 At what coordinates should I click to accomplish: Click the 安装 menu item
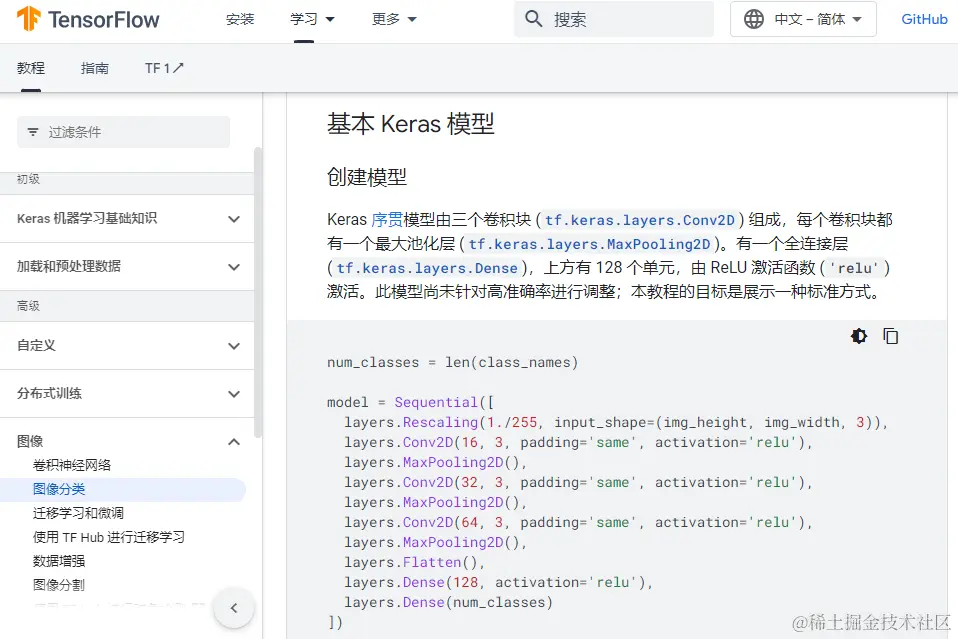pos(240,20)
